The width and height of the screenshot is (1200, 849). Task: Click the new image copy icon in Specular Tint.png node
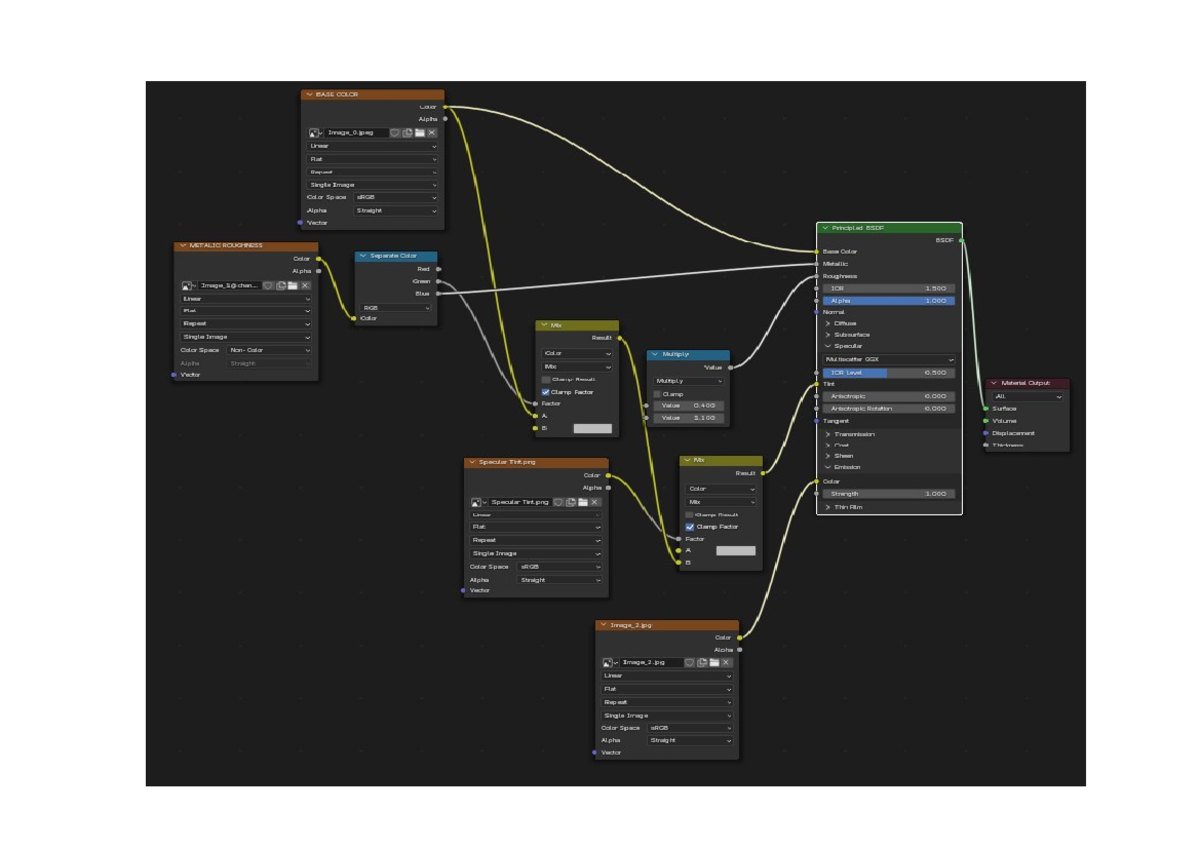pyautogui.click(x=570, y=502)
